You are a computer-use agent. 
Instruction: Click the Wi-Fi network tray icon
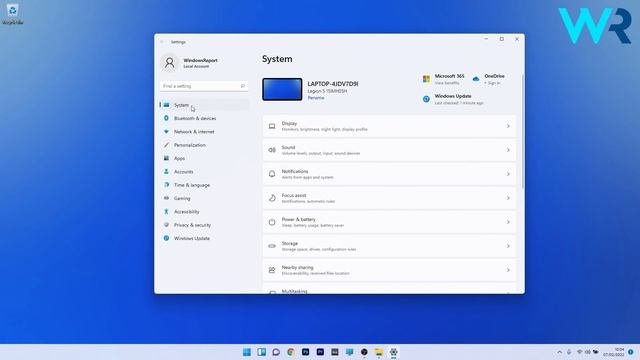[x=579, y=352]
